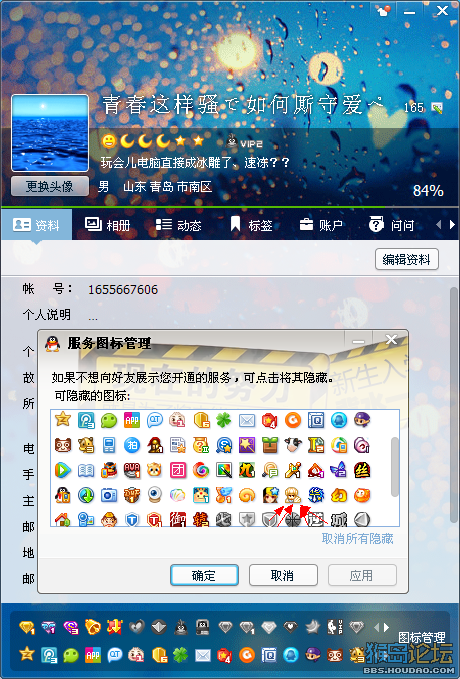Click the ocean avatar thumbnail

(50, 133)
